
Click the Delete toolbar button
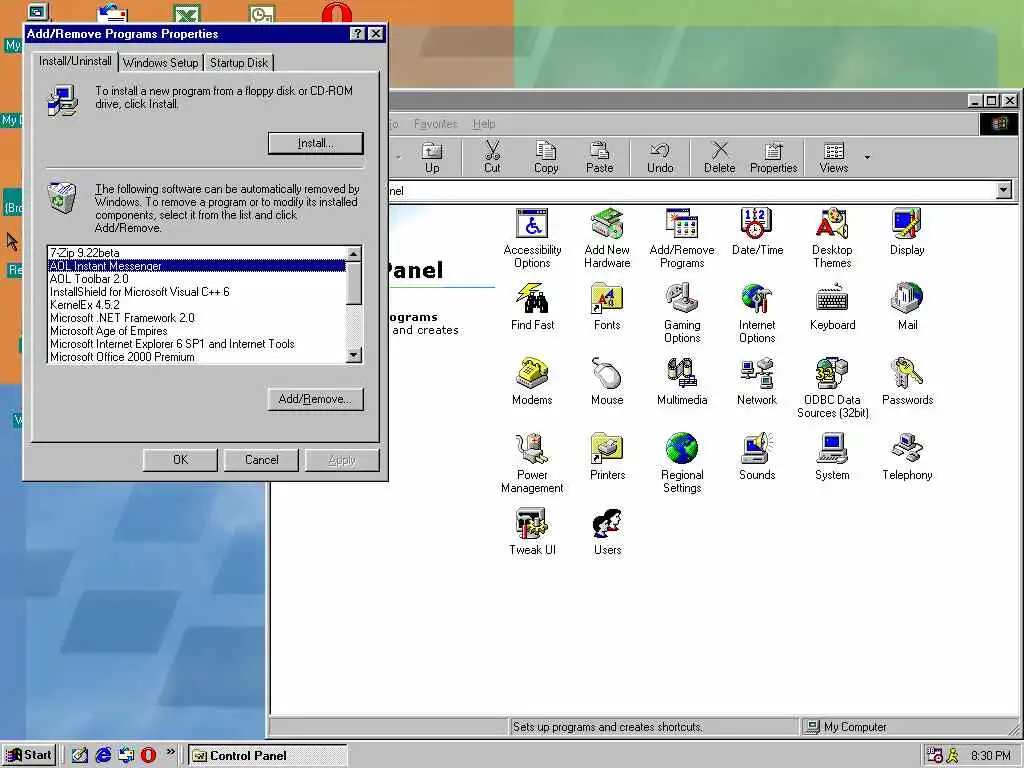click(x=720, y=157)
